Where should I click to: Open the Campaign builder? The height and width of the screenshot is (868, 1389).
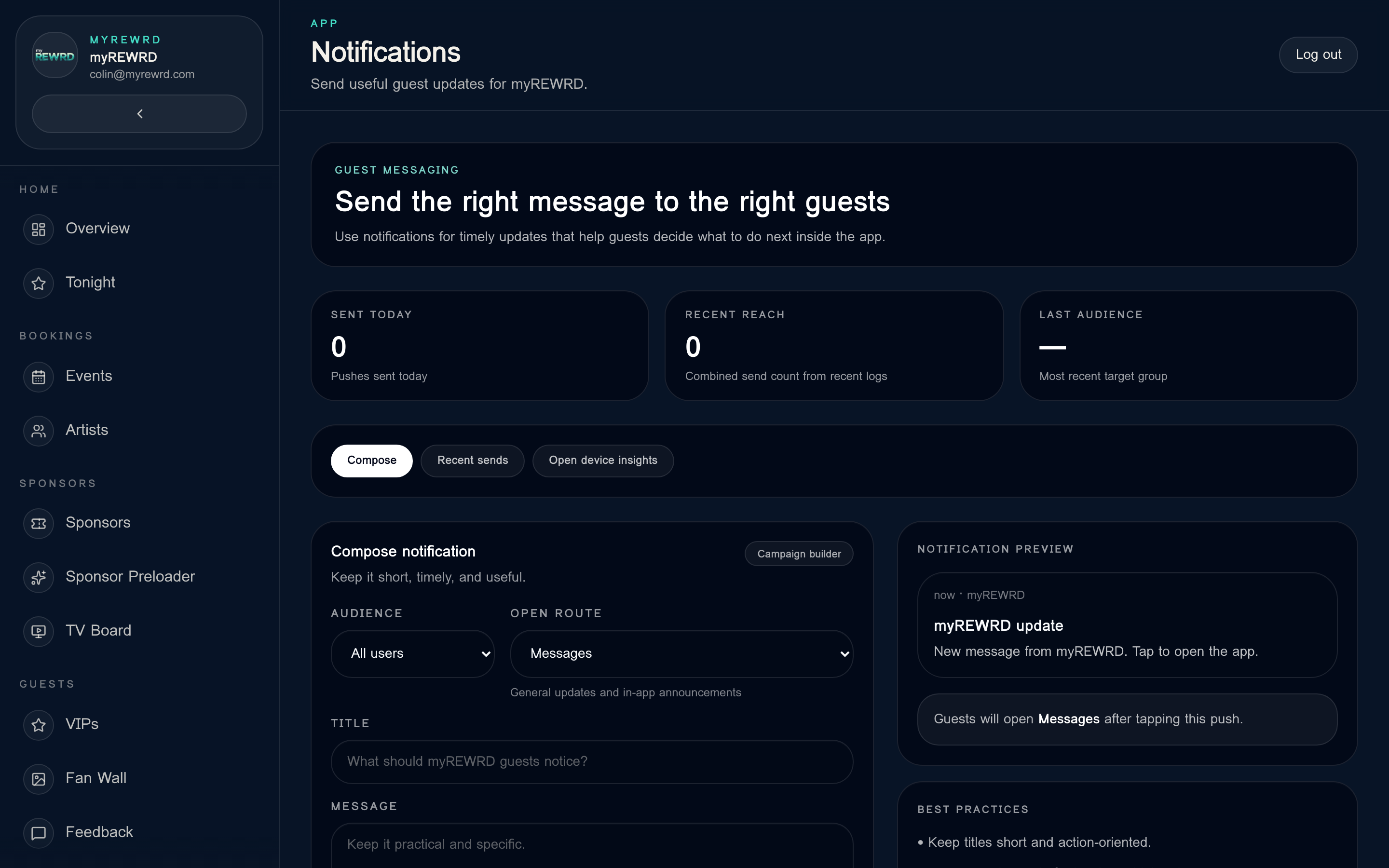pos(798,554)
